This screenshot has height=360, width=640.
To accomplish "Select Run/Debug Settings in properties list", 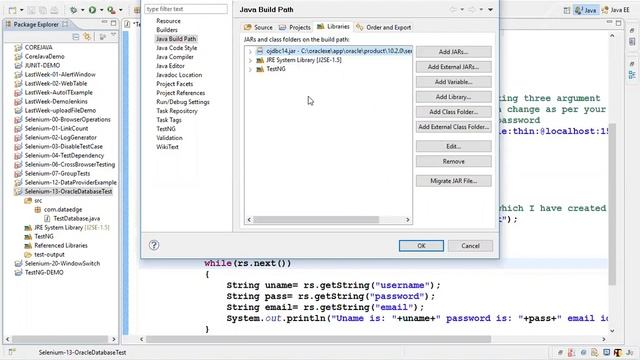I will tap(182, 102).
